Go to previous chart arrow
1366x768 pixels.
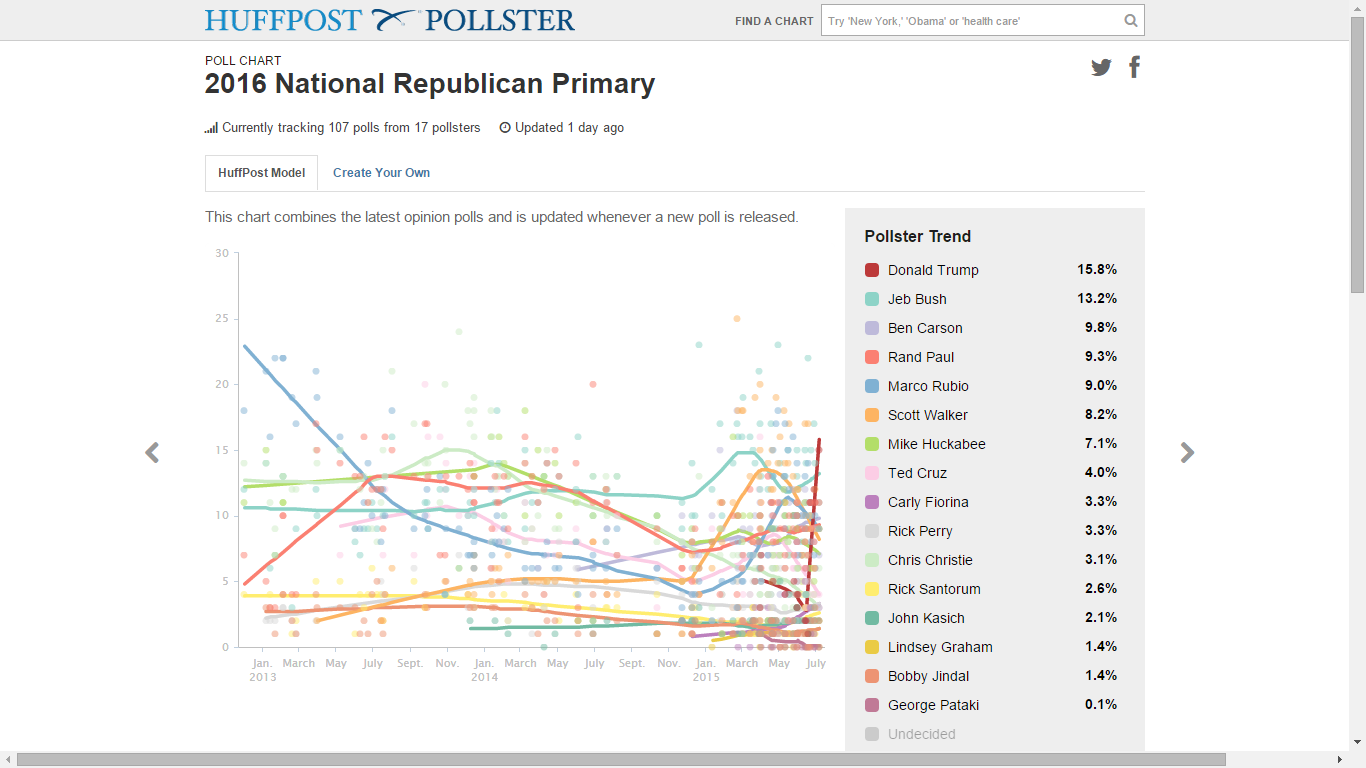click(x=152, y=453)
